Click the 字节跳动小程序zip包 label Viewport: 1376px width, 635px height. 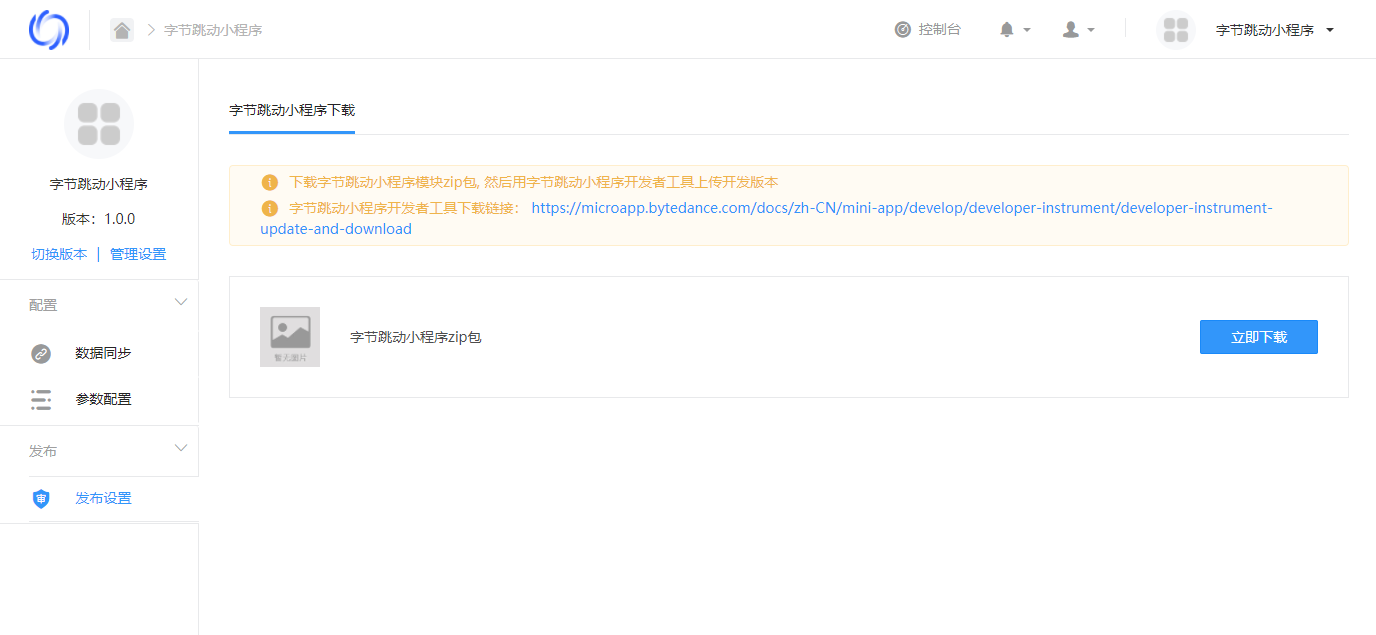pyautogui.click(x=416, y=337)
